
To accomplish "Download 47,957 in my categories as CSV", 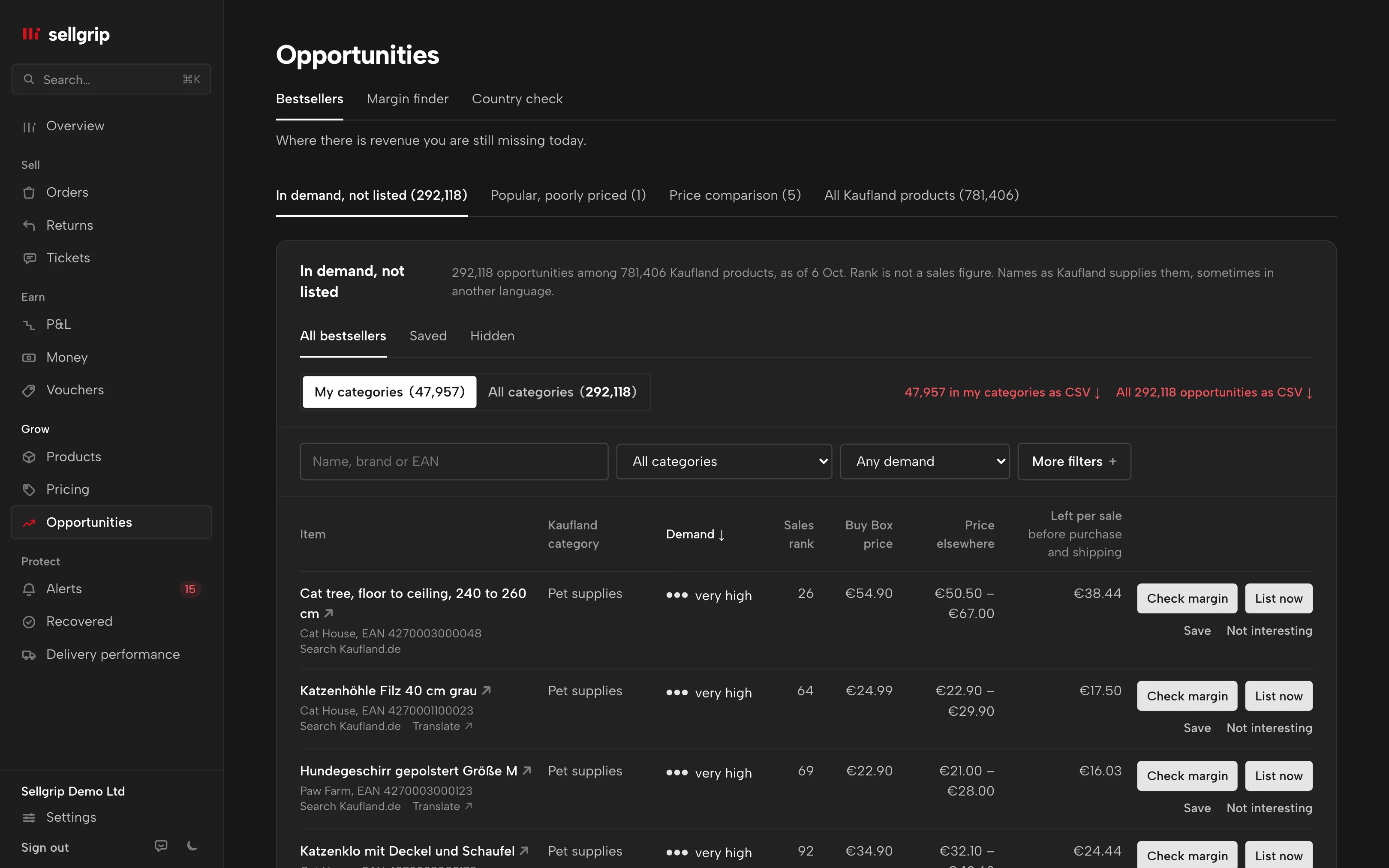I will tap(1003, 393).
